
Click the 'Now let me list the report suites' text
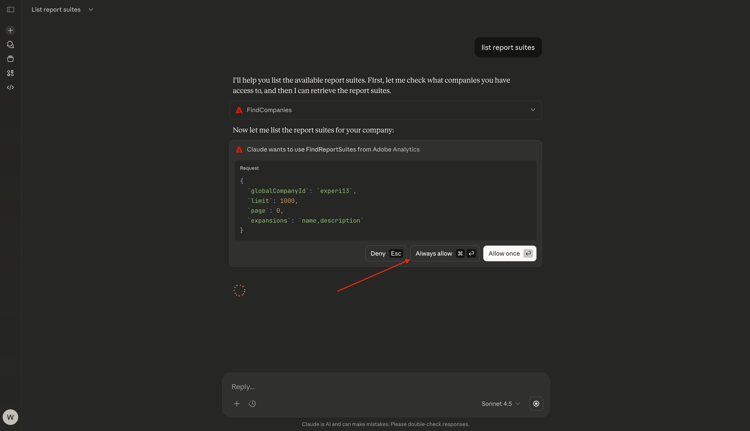(313, 130)
